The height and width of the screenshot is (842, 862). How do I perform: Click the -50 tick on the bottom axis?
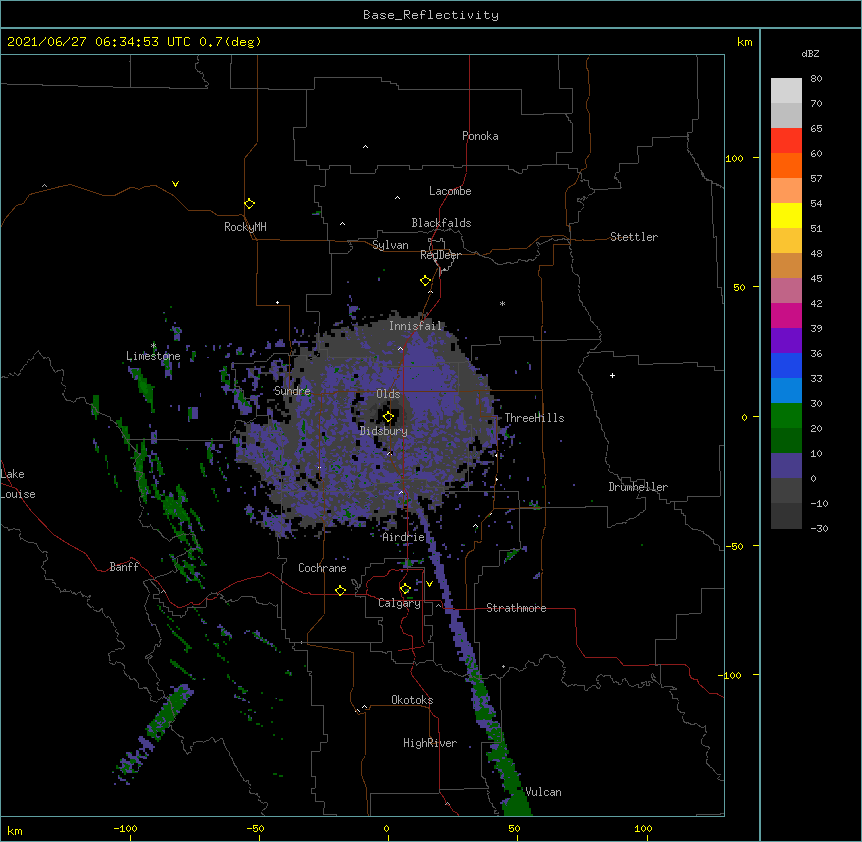255,828
